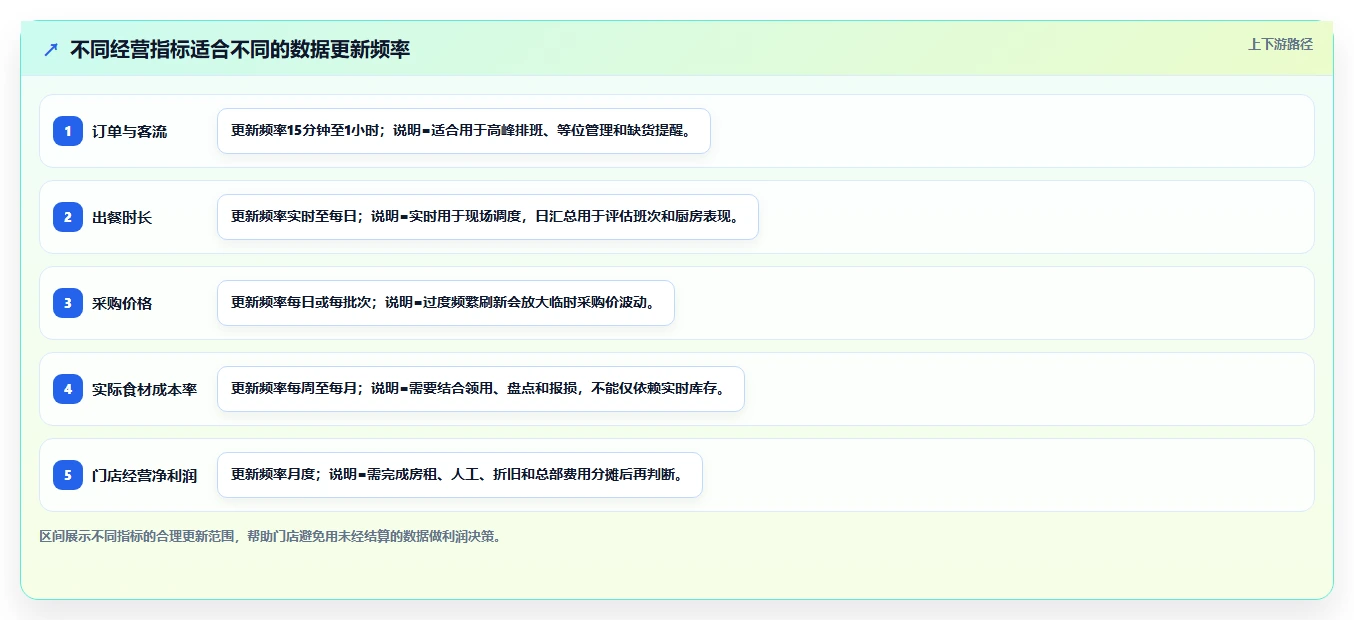Image resolution: width=1354 pixels, height=620 pixels.
Task: Select the 订单与客流 row label
Action: coord(130,131)
